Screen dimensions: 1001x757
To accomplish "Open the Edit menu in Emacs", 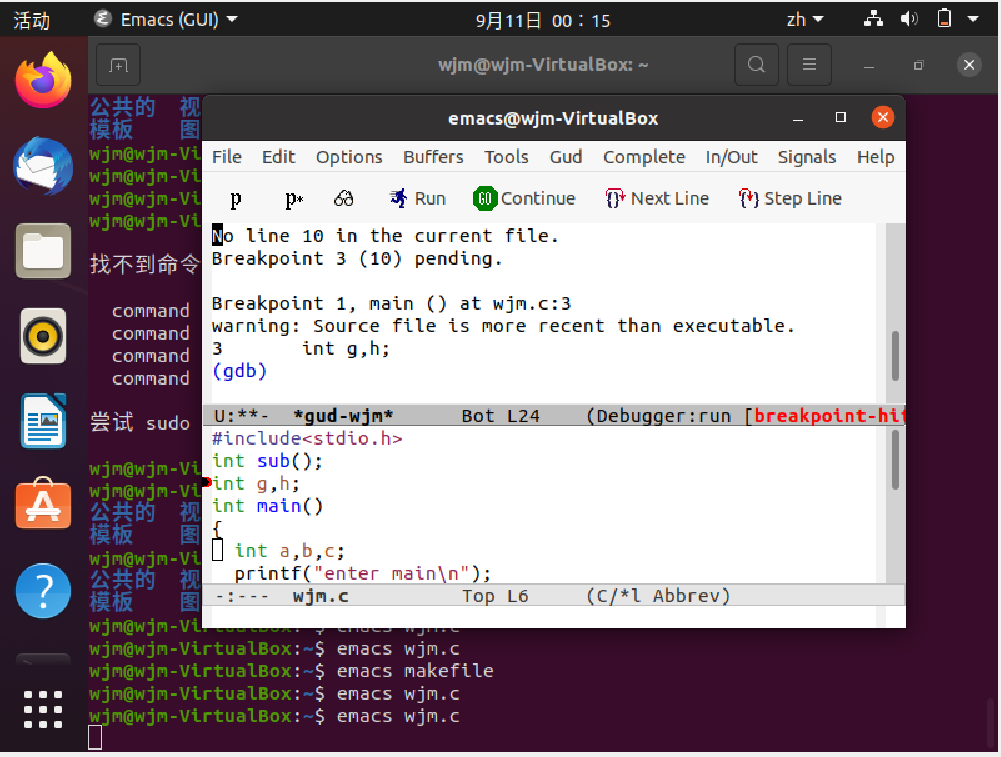I will [x=278, y=157].
